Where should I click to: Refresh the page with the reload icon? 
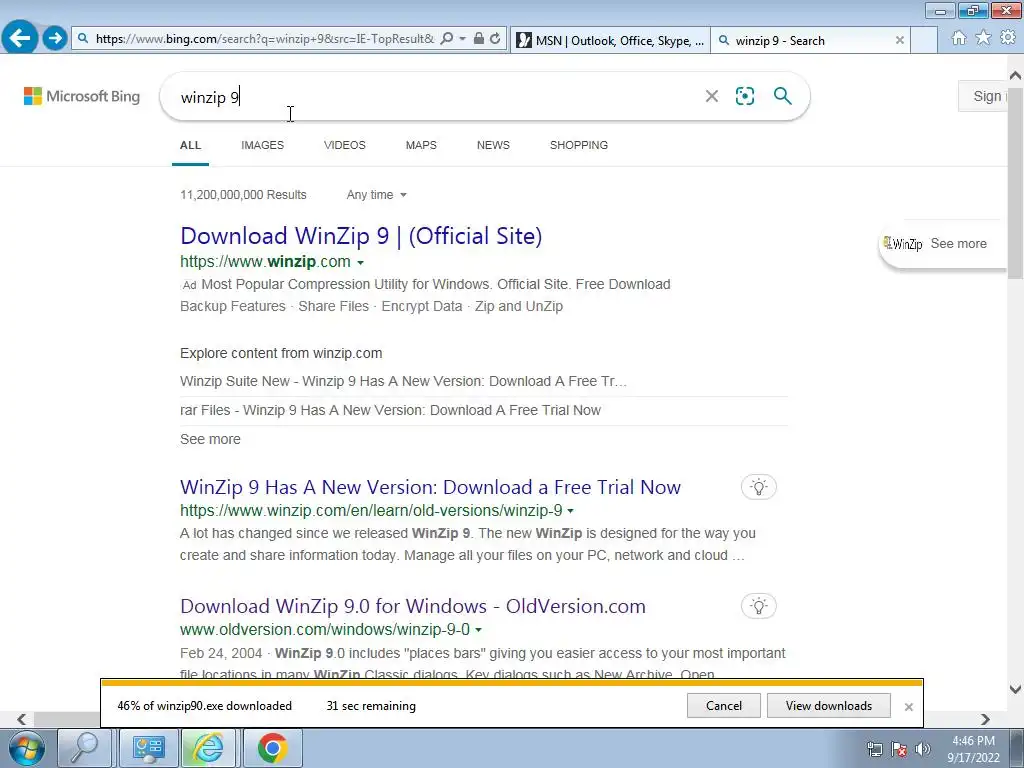496,39
